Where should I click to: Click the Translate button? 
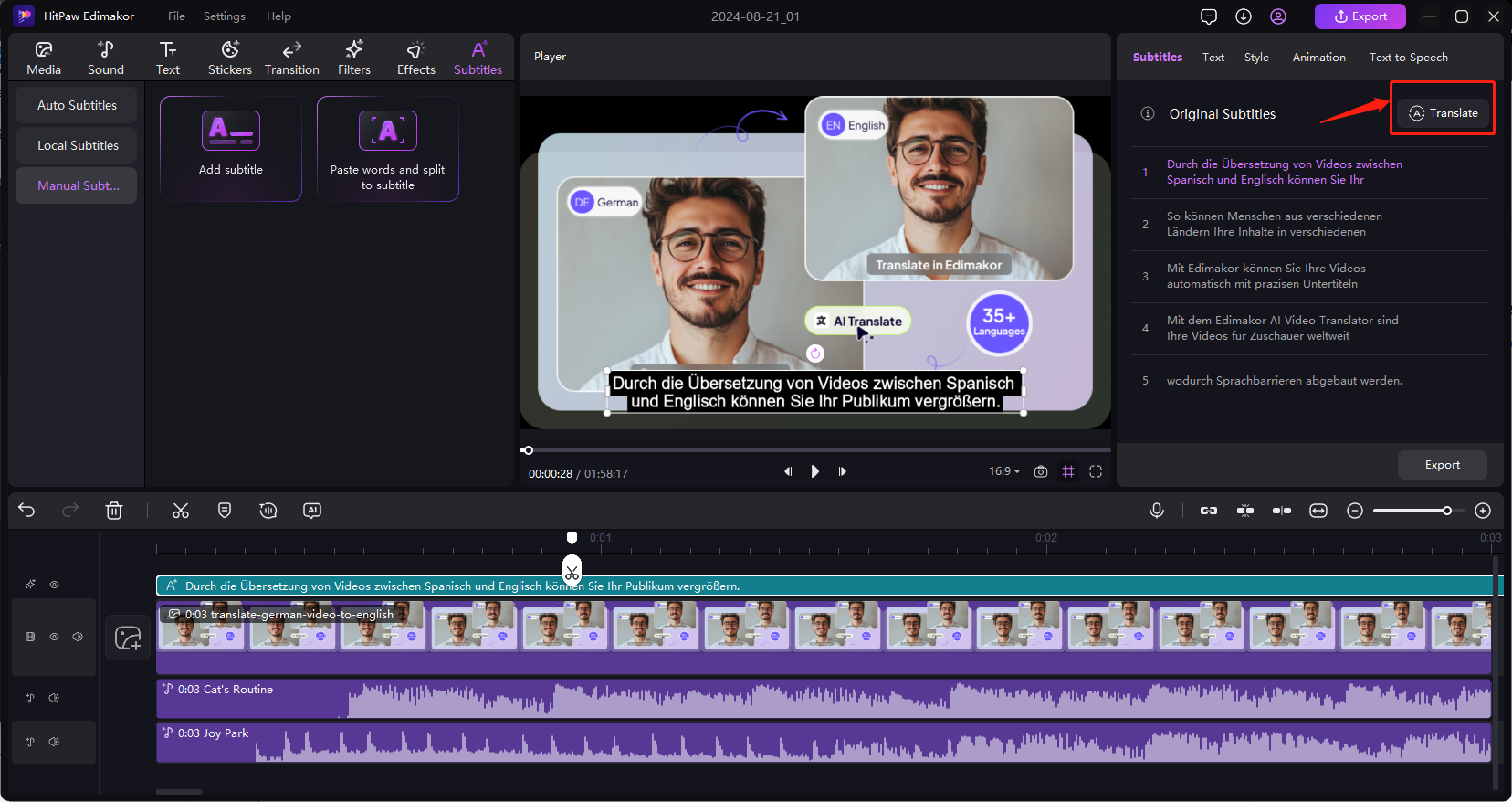click(x=1444, y=113)
